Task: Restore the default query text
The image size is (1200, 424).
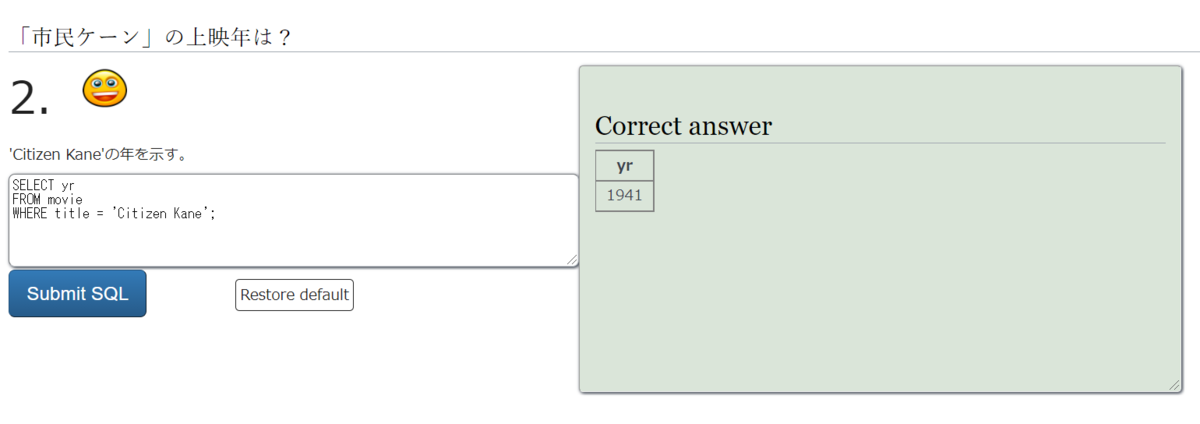Action: click(294, 295)
